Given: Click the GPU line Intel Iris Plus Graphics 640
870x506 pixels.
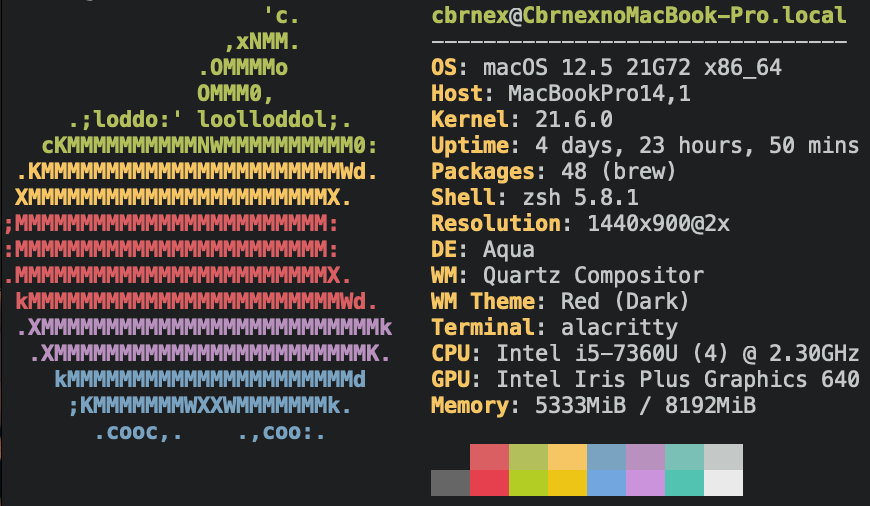Looking at the screenshot, I should pyautogui.click(x=645, y=380).
